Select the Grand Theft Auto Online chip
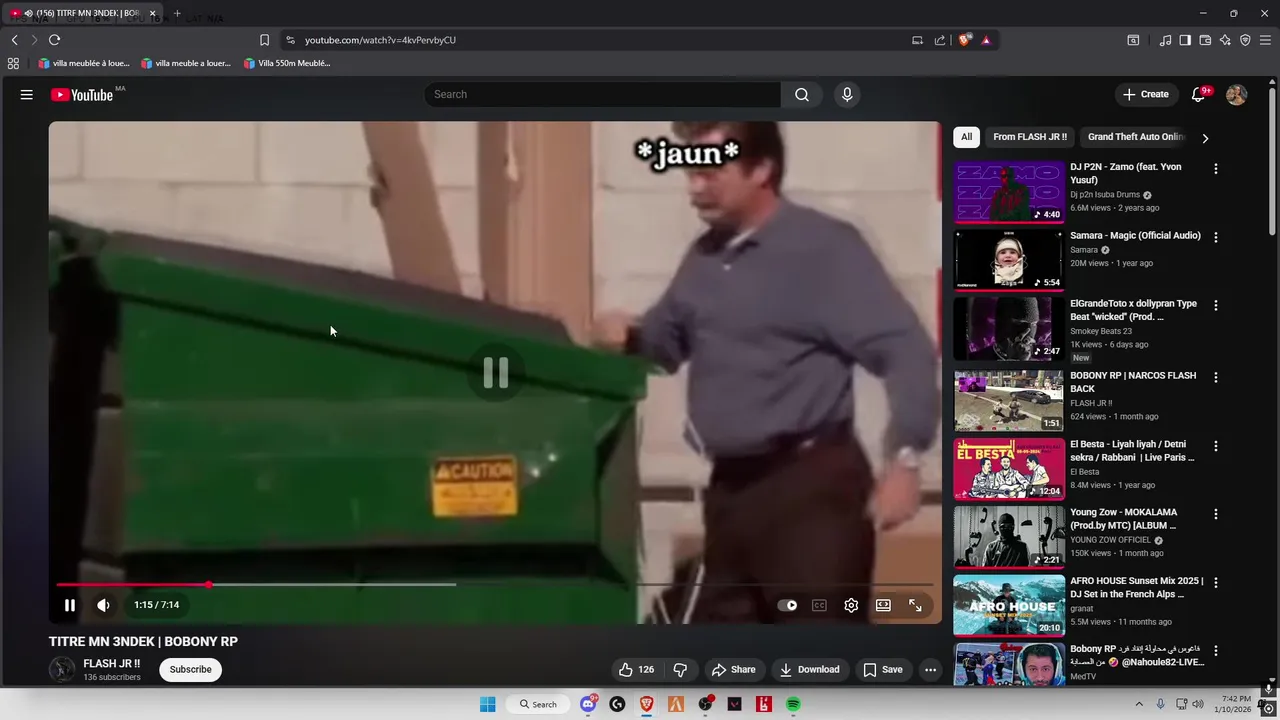 tap(1135, 137)
